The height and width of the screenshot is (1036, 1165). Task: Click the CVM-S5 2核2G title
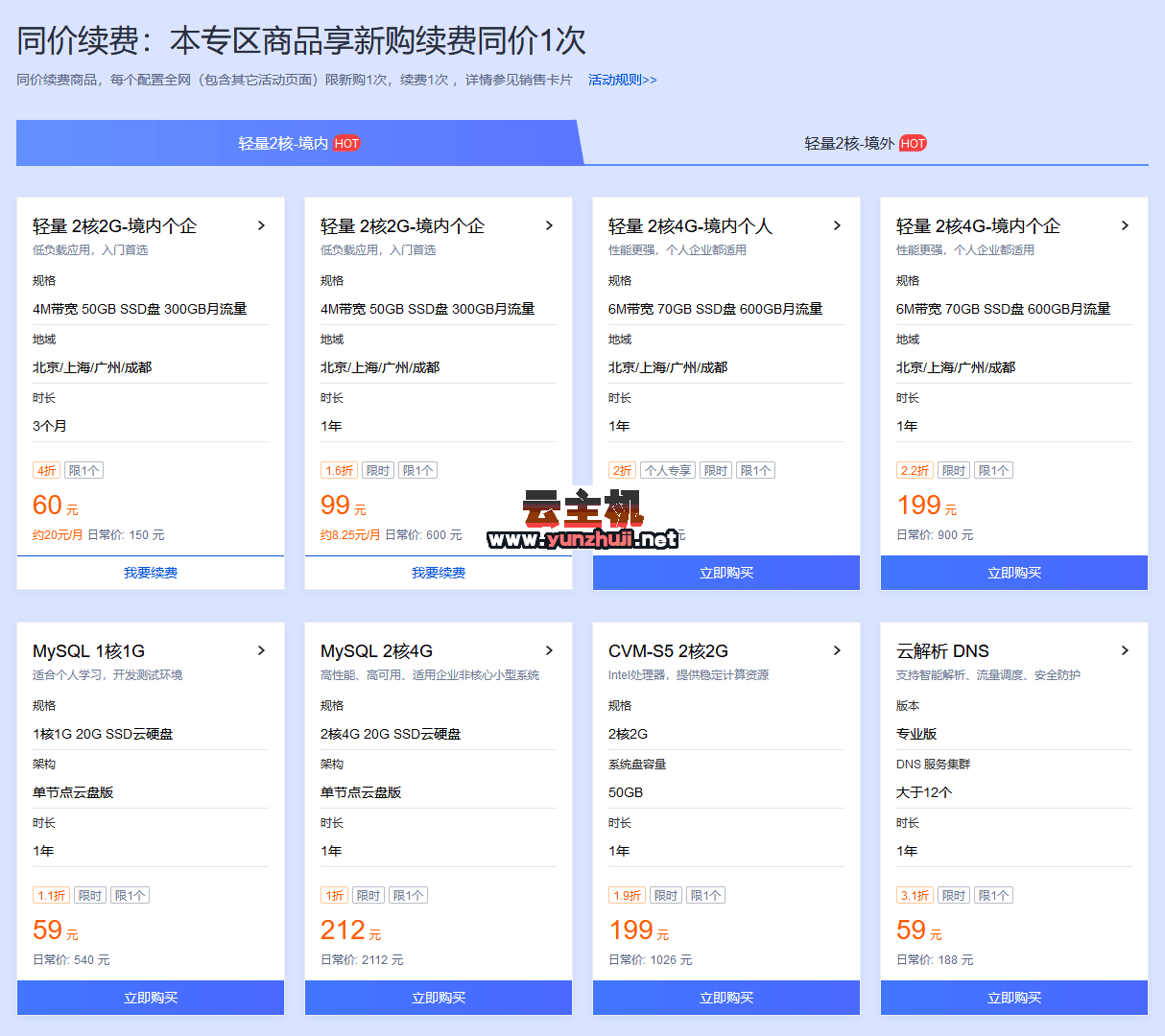tap(668, 651)
